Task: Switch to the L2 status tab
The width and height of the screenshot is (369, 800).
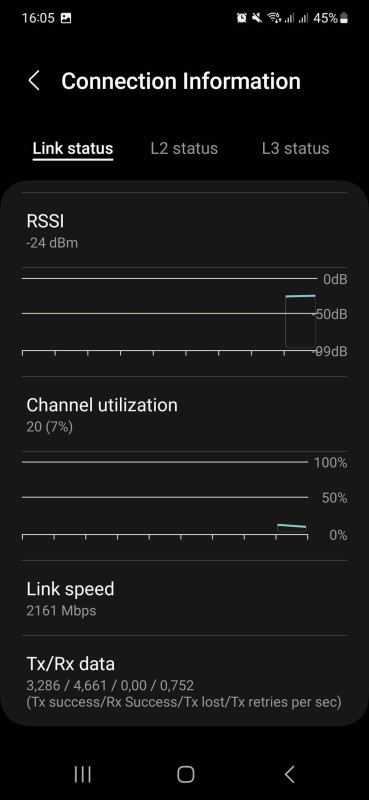Action: [x=184, y=148]
